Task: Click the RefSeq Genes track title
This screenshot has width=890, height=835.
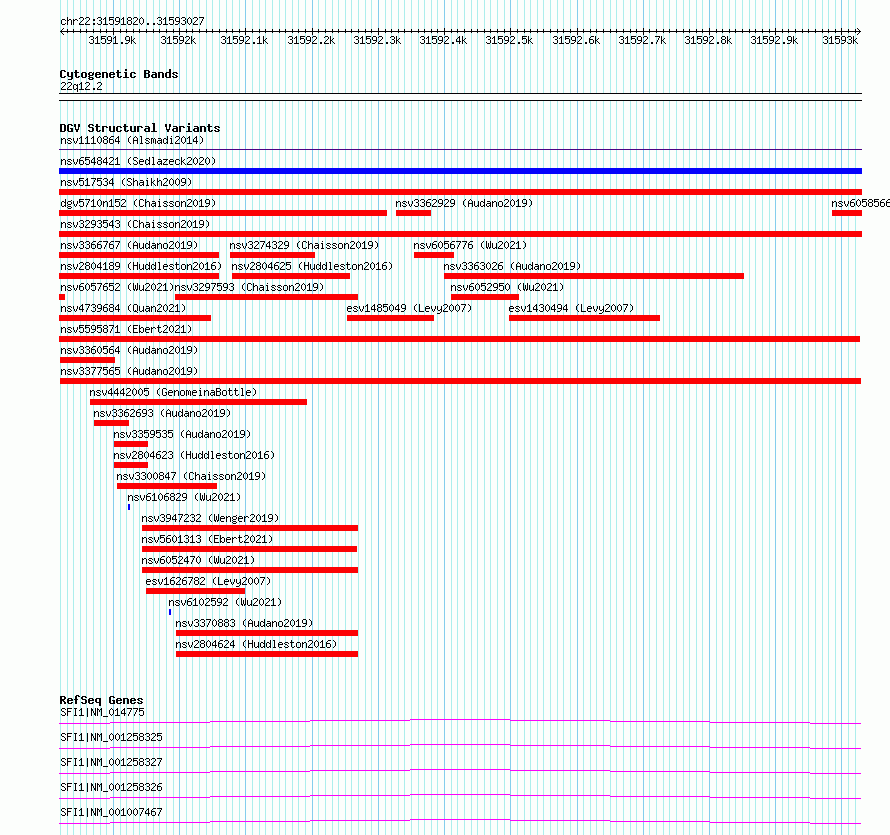Action: pos(101,700)
